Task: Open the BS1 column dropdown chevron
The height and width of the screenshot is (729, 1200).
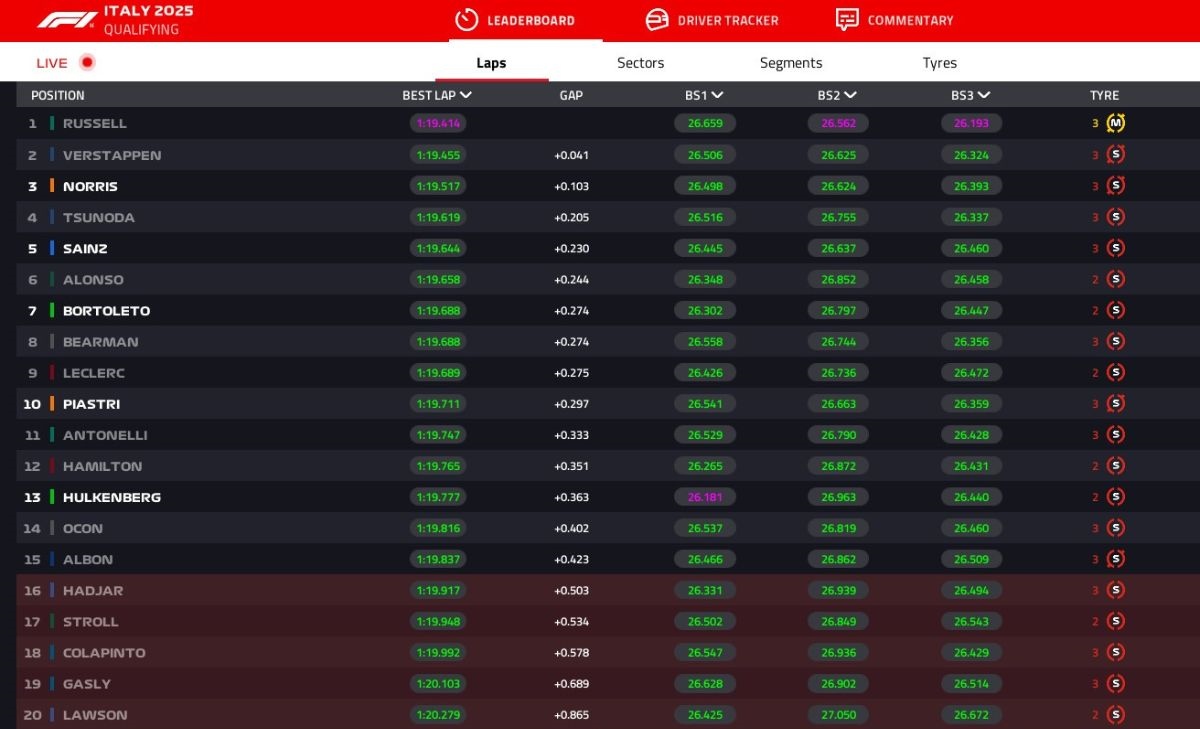Action: point(717,96)
